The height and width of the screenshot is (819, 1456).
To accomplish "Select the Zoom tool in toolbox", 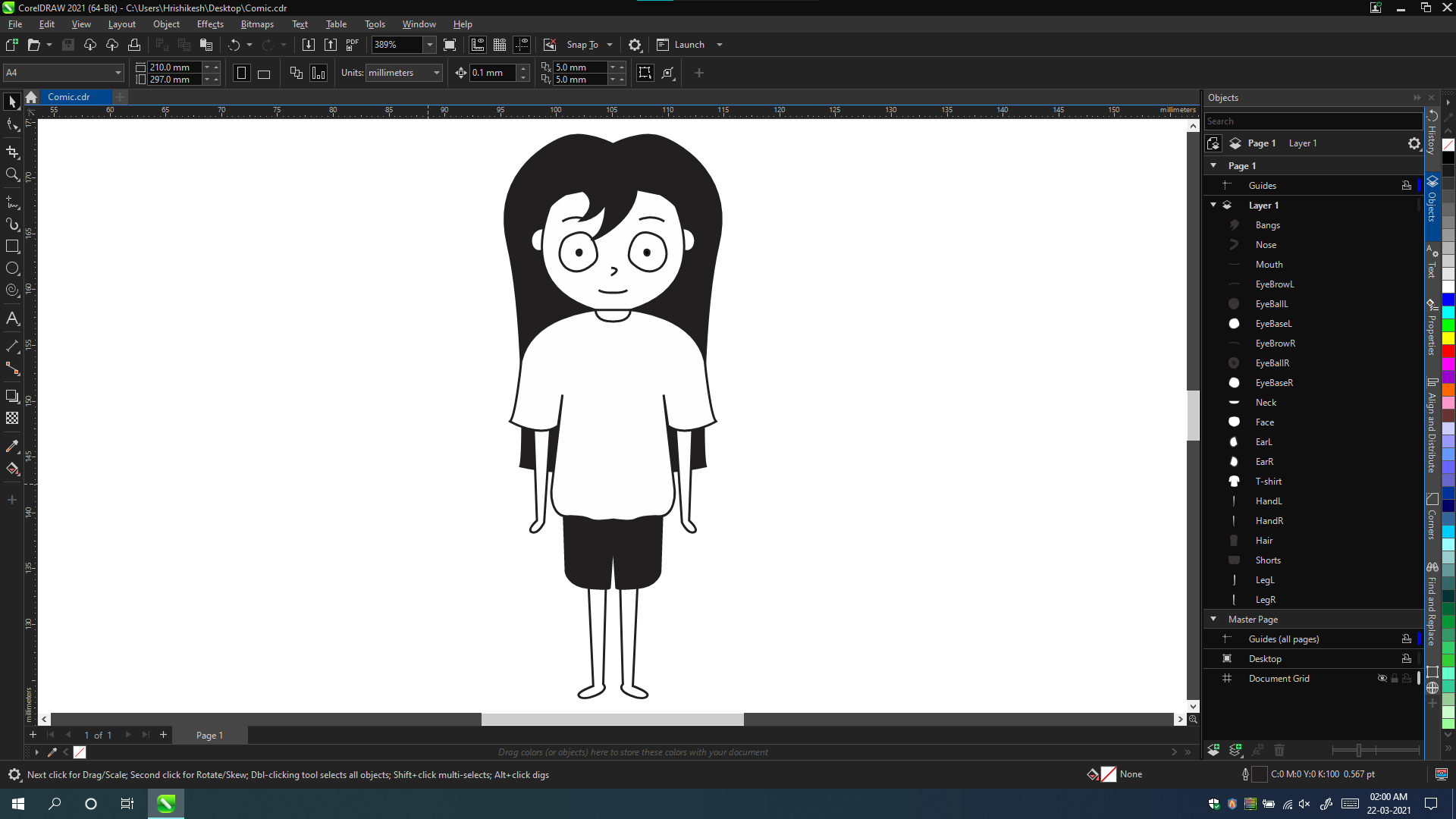I will [x=12, y=174].
